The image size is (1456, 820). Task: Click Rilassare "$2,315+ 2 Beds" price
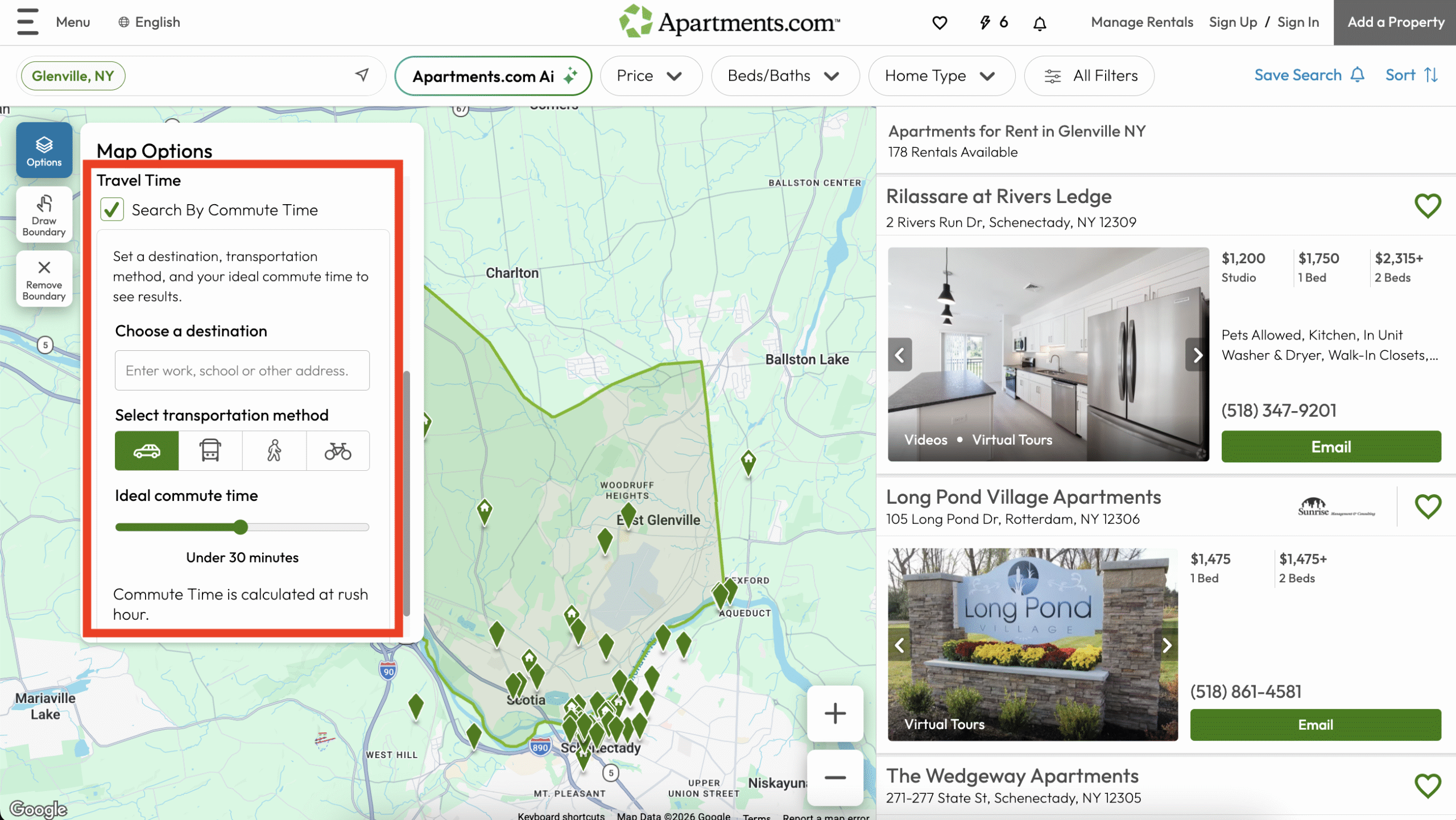click(1399, 267)
